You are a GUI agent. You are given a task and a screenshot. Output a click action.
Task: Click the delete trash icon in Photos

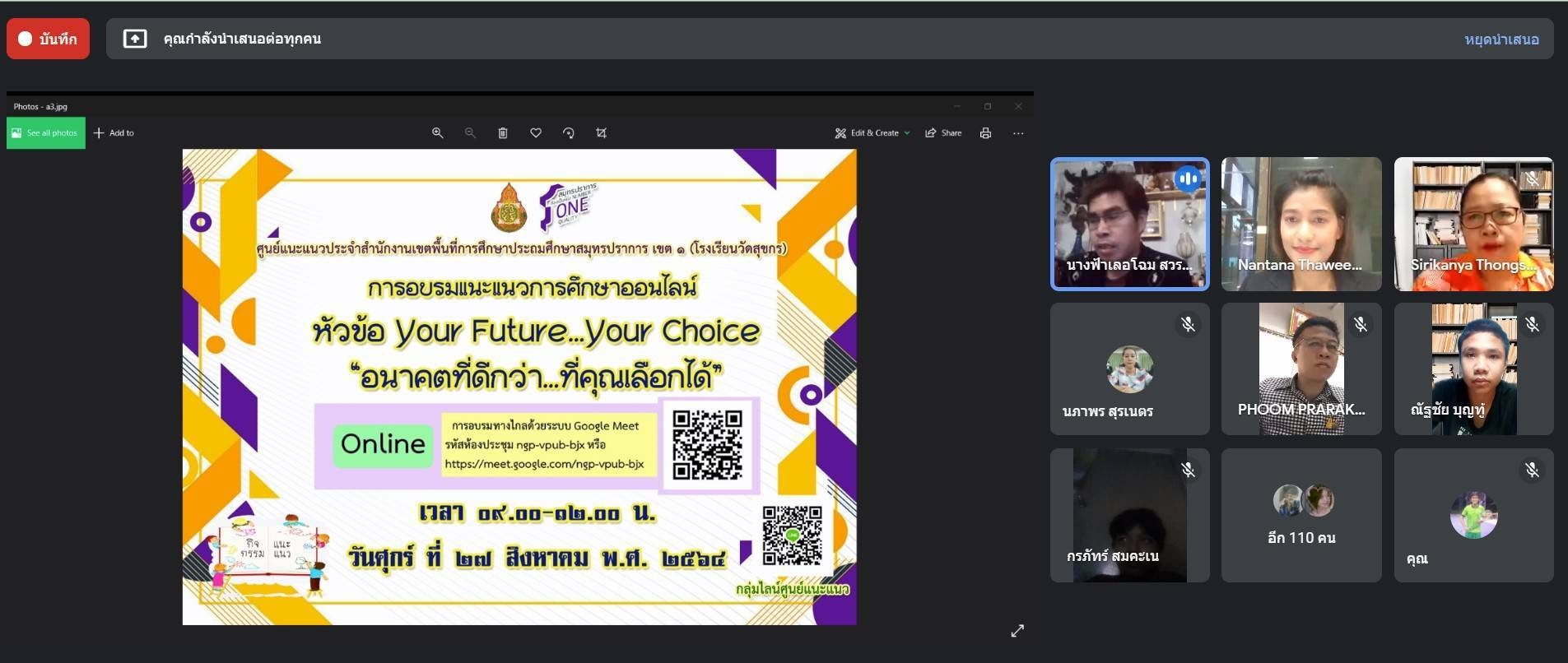point(503,133)
